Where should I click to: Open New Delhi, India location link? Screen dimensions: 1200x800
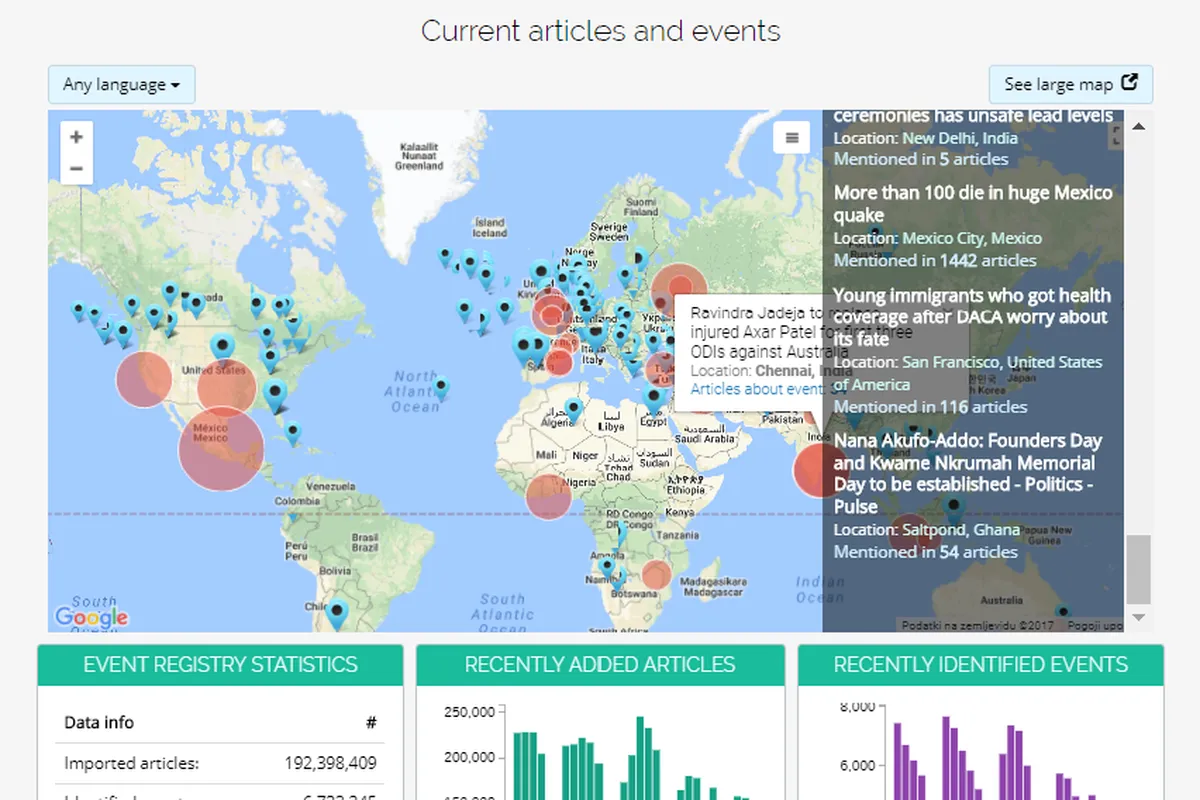pos(960,138)
